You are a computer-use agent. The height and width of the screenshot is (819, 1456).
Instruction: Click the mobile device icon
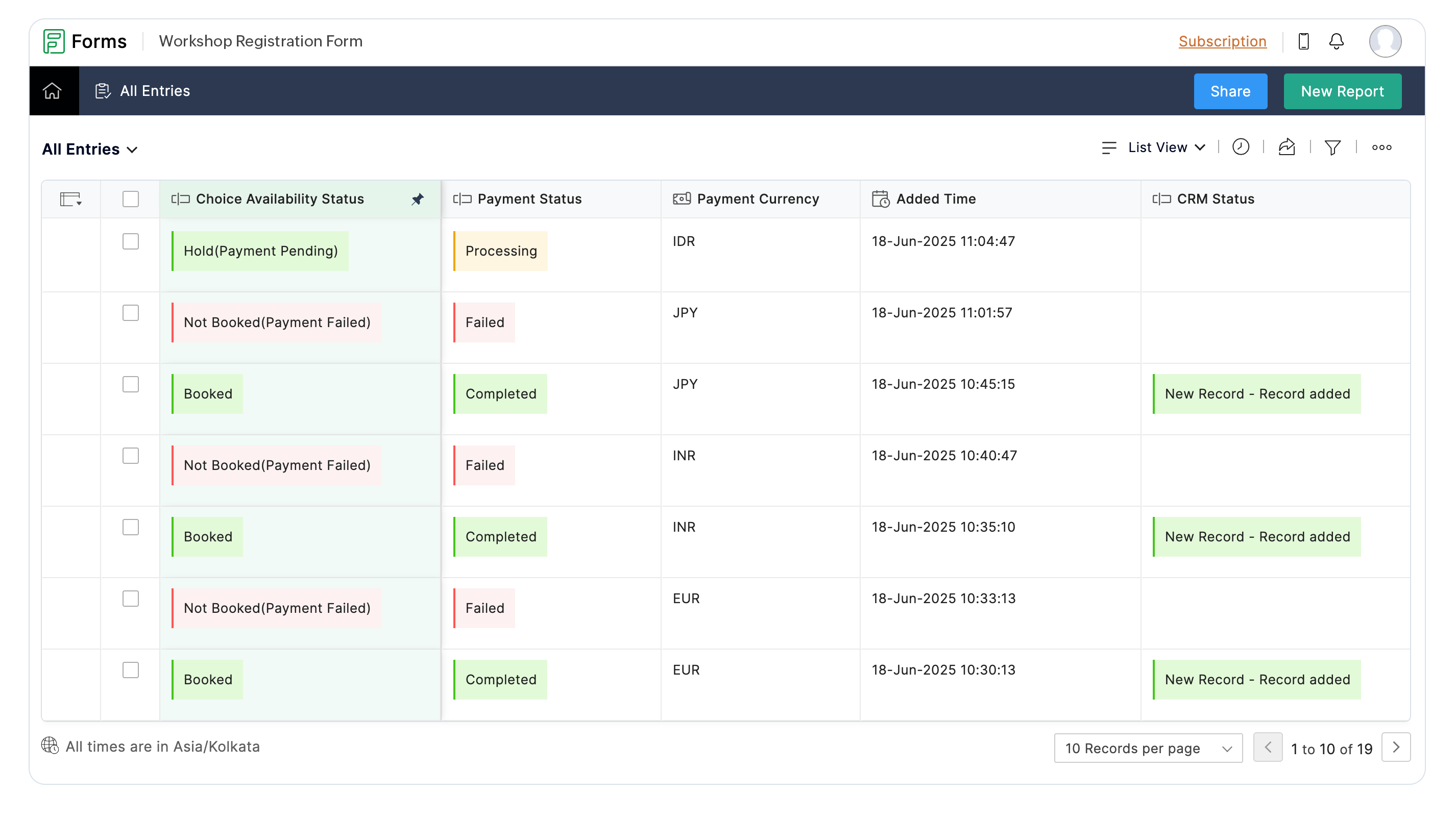pos(1303,41)
